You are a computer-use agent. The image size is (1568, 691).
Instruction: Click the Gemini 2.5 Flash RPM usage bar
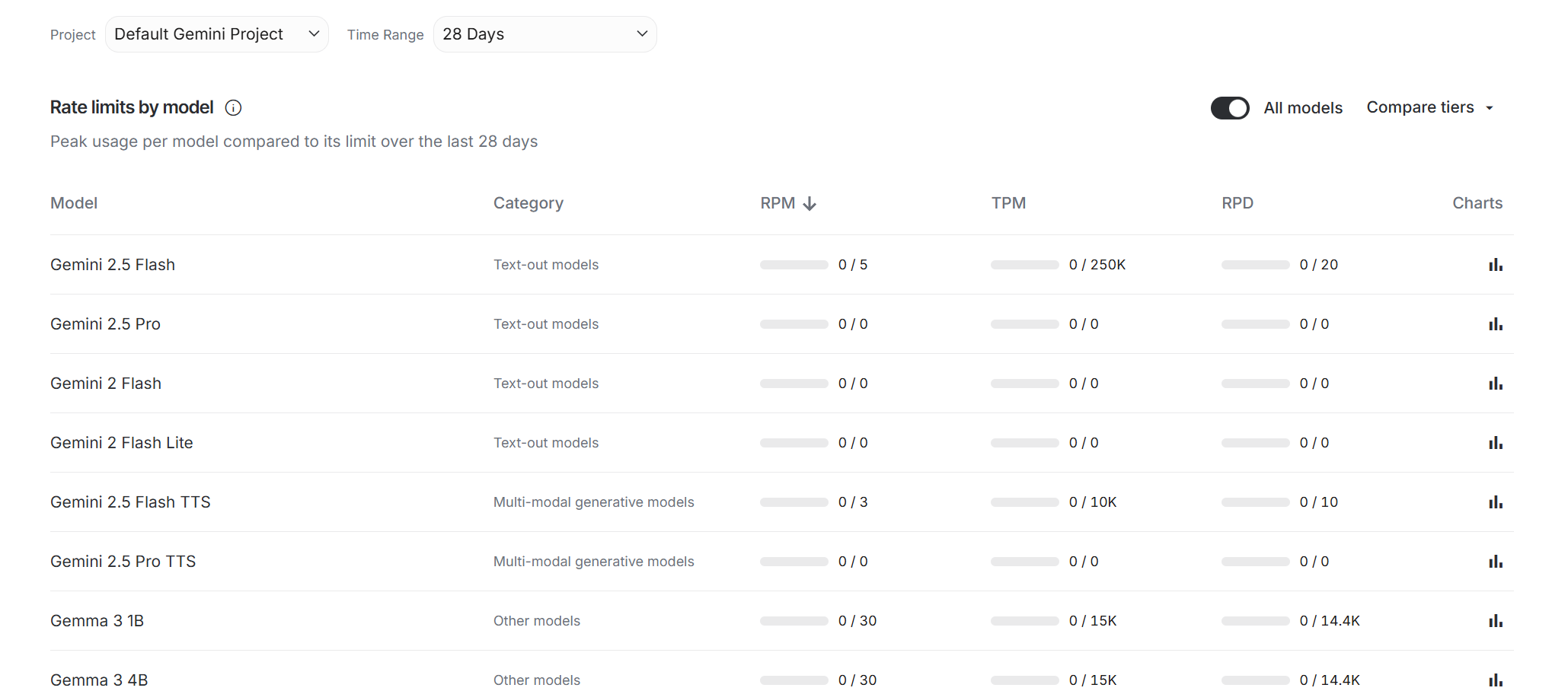pos(794,265)
